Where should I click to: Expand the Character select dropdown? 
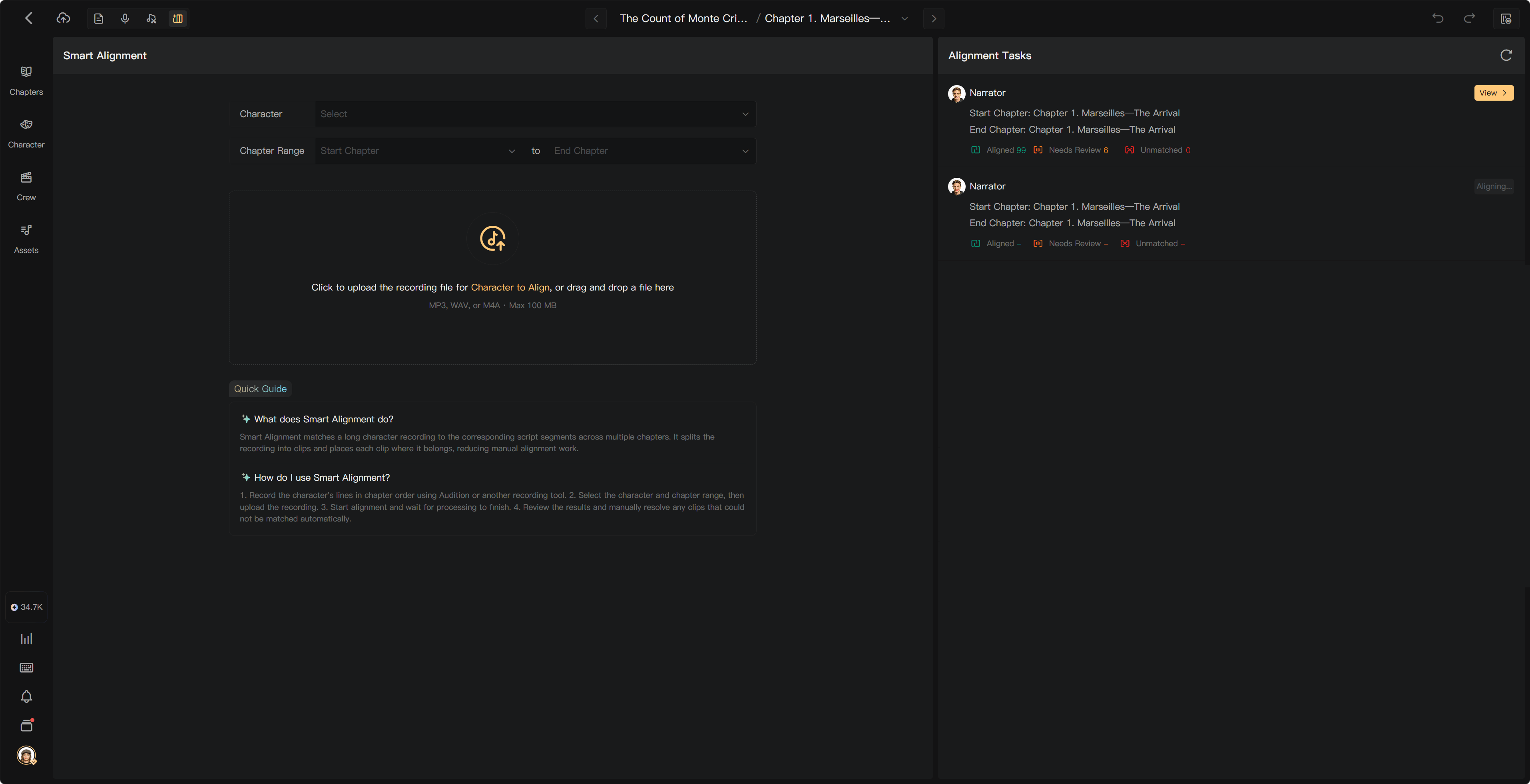point(535,113)
